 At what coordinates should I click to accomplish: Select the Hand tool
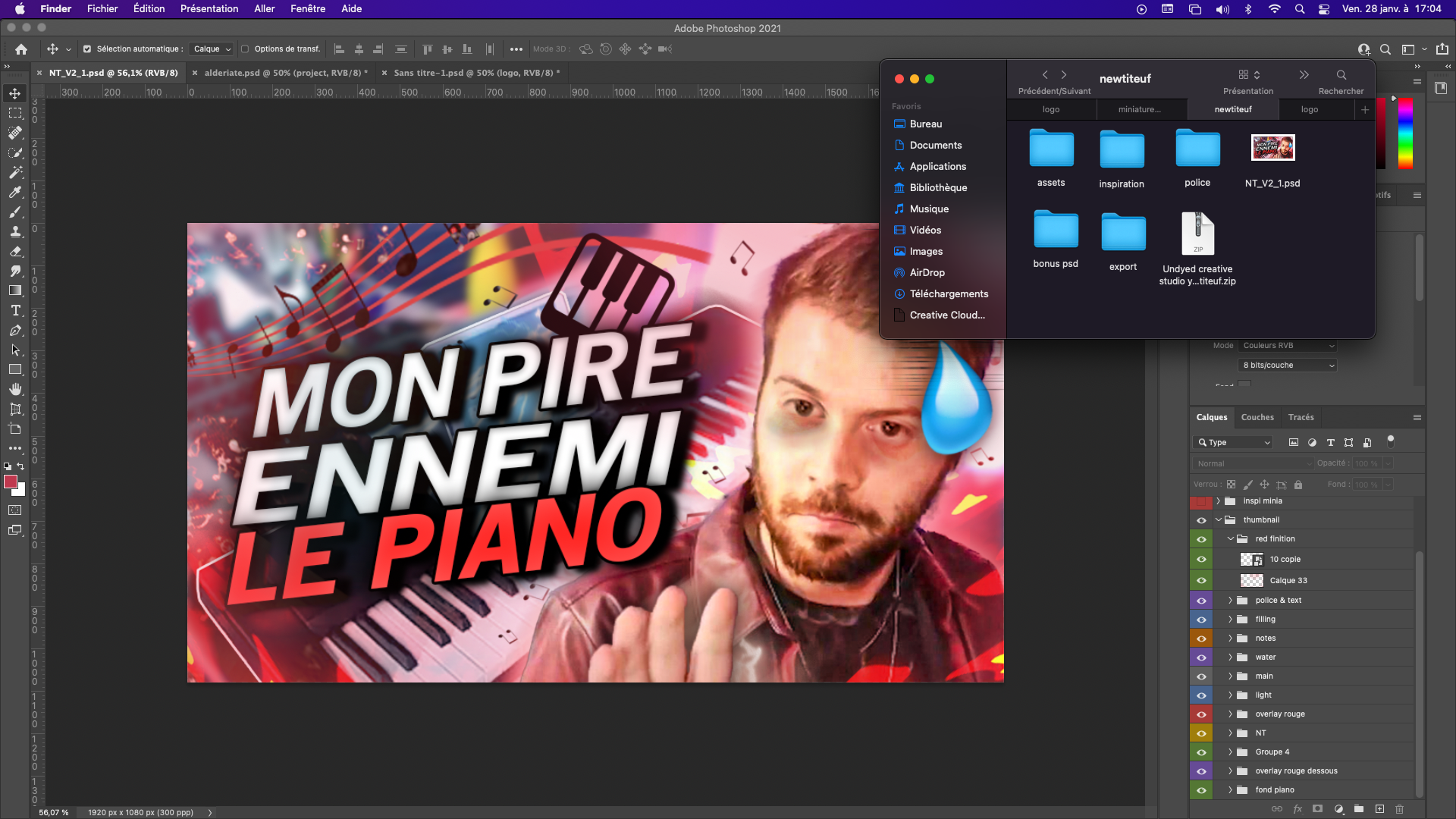[15, 389]
